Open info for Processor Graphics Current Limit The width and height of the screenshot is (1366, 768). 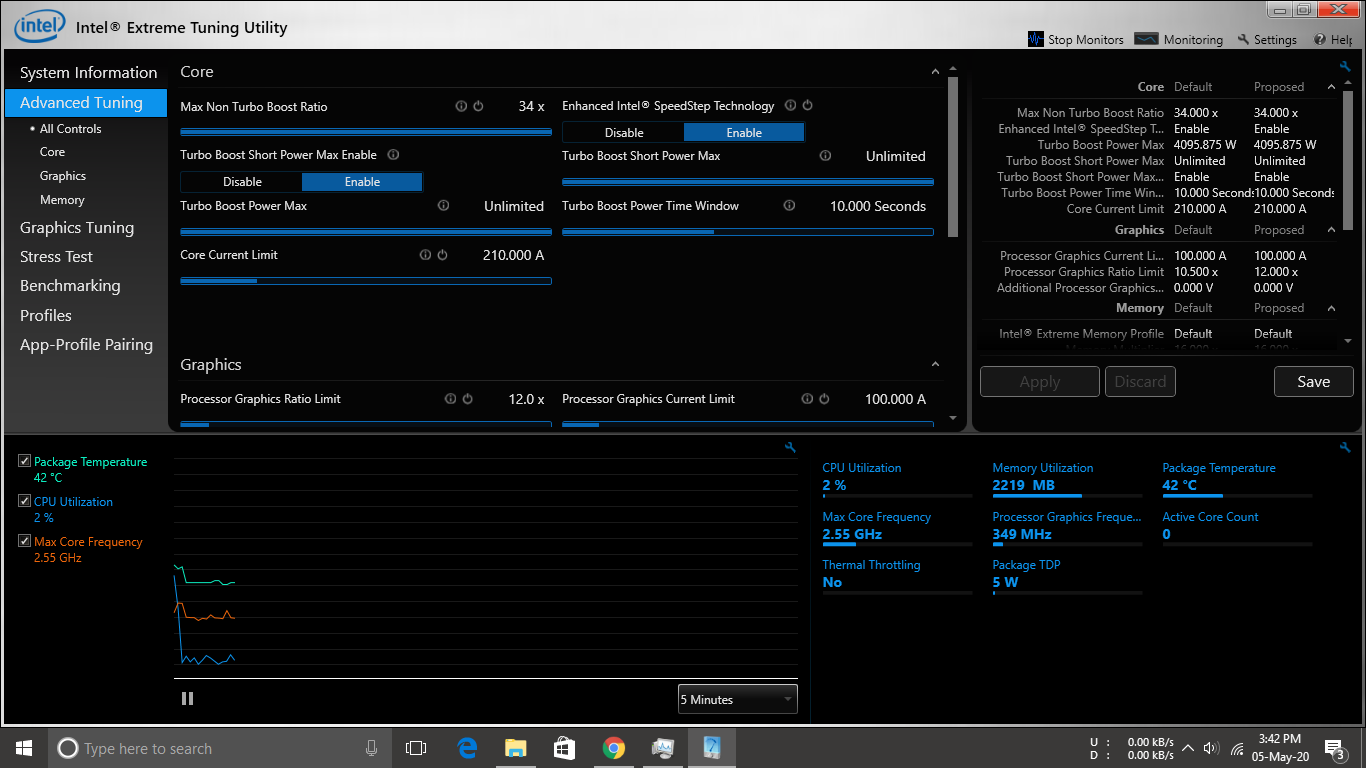[x=807, y=399]
